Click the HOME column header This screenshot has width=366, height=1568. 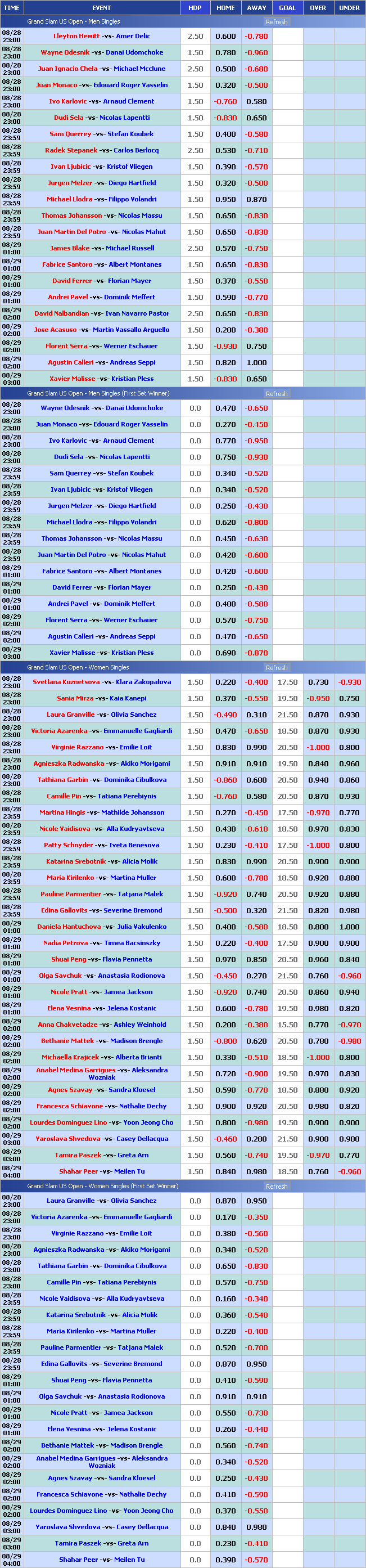click(x=225, y=8)
